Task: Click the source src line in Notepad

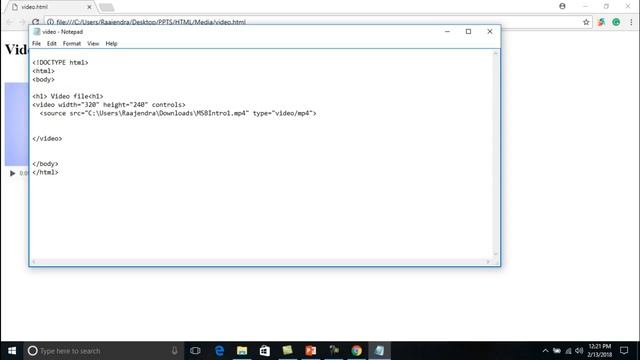Action: coord(178,113)
